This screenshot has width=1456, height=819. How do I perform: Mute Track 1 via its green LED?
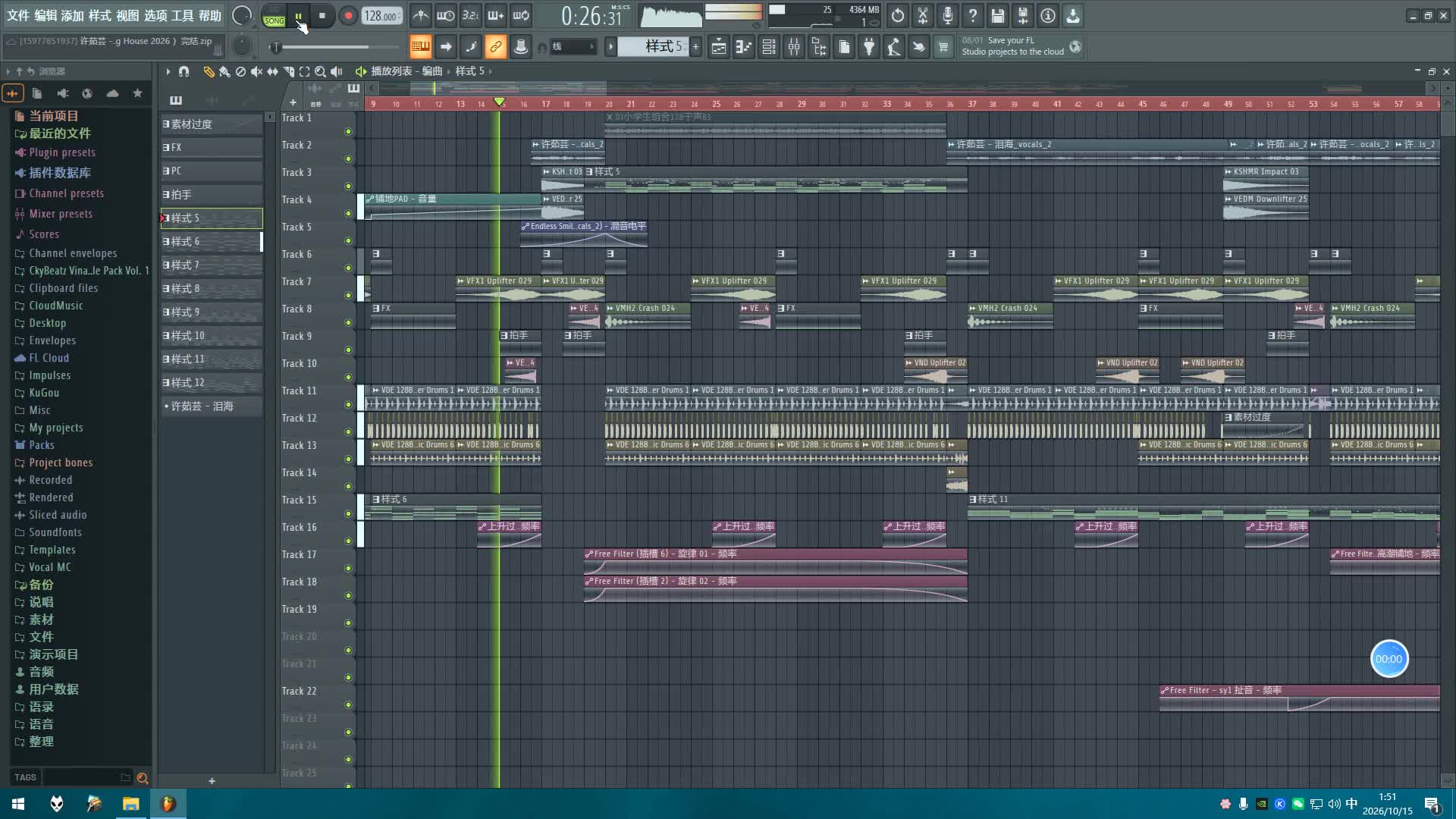click(x=348, y=132)
